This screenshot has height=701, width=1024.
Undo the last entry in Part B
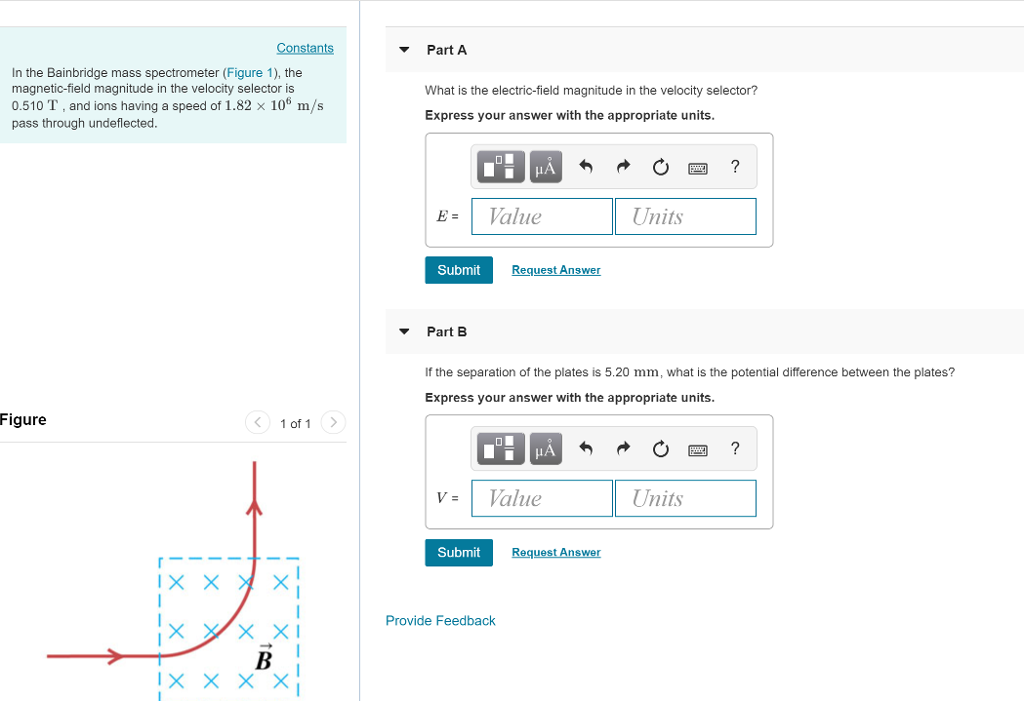[585, 448]
